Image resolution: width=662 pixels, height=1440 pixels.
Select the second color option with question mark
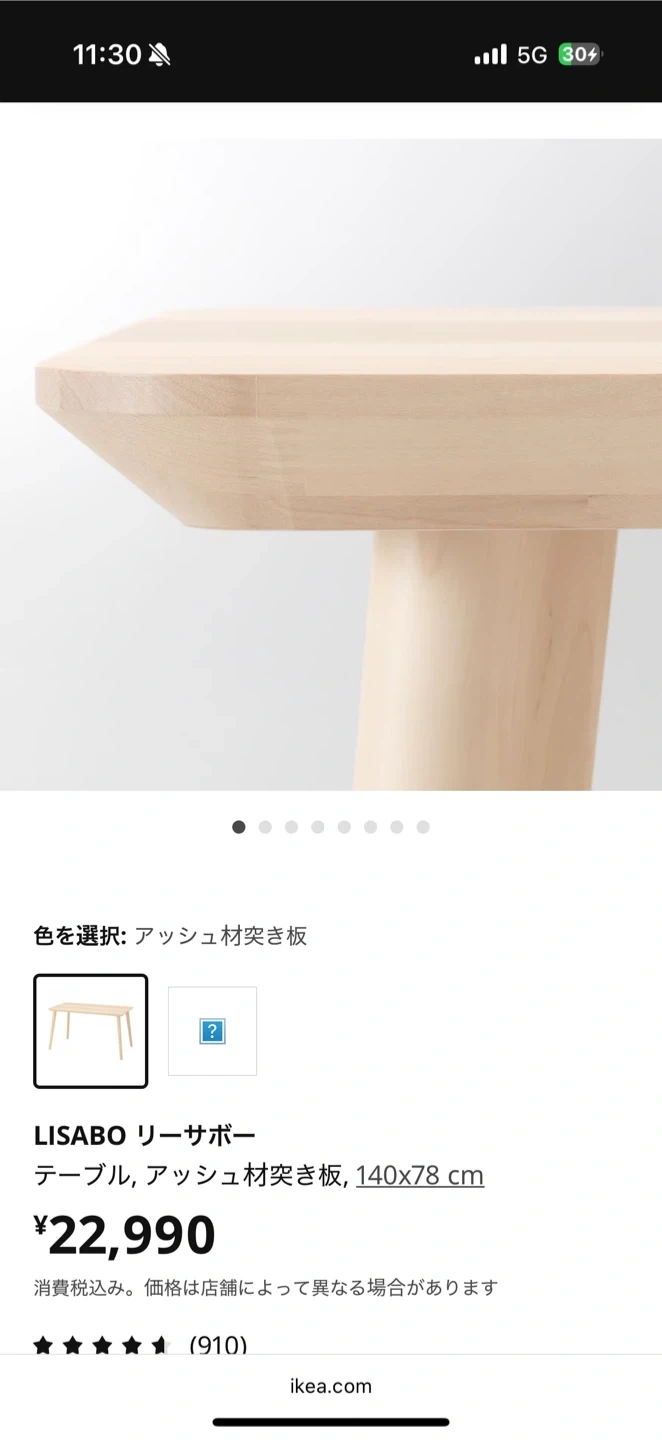tap(212, 1031)
